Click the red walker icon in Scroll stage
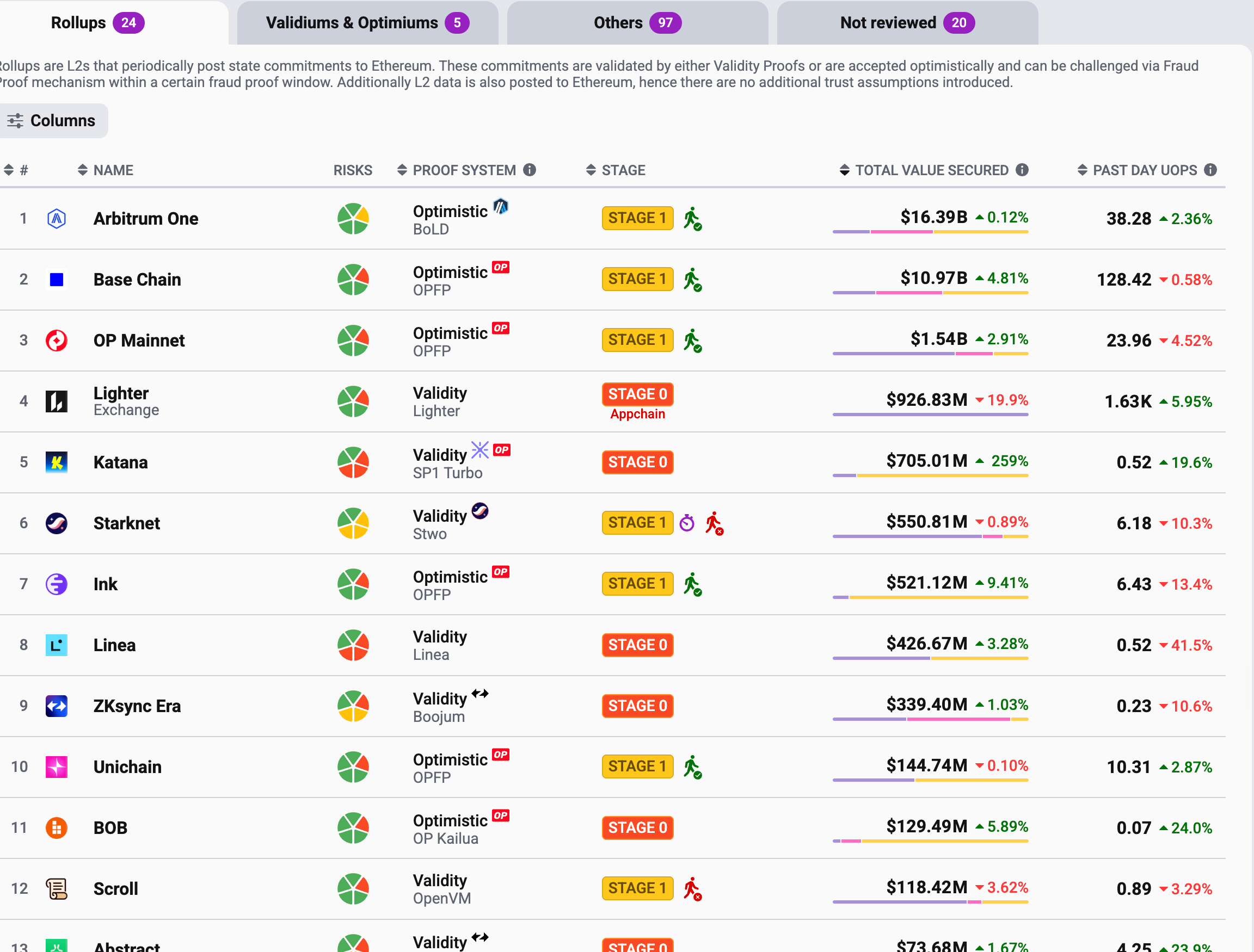 (692, 888)
